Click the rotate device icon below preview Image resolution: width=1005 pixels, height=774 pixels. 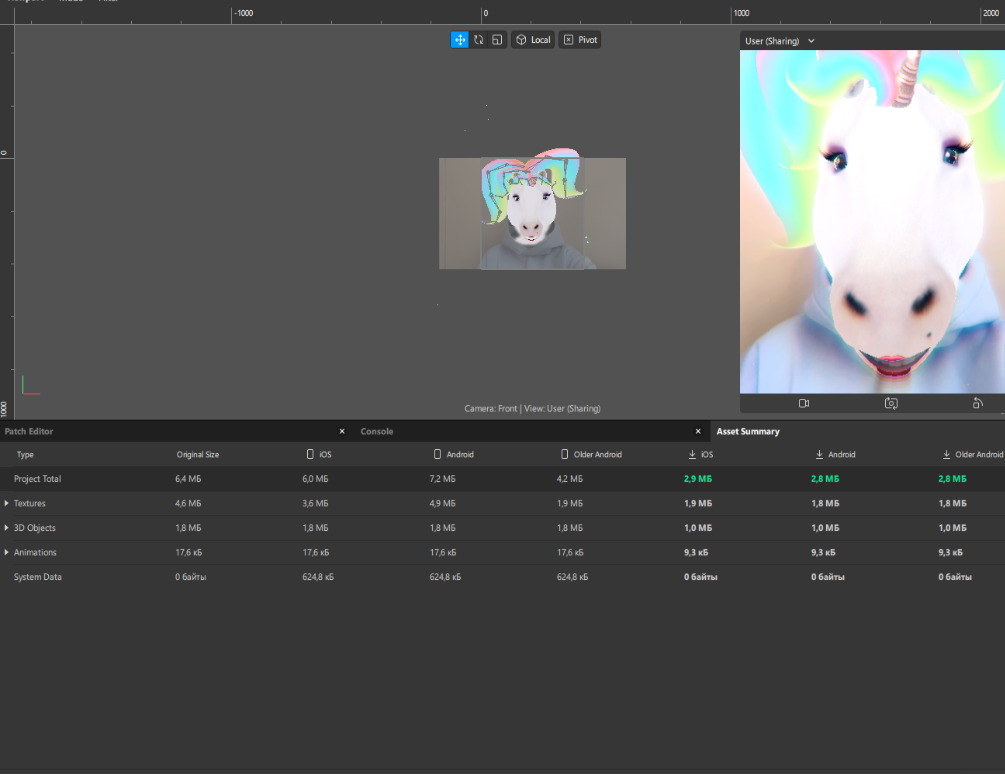[x=977, y=403]
